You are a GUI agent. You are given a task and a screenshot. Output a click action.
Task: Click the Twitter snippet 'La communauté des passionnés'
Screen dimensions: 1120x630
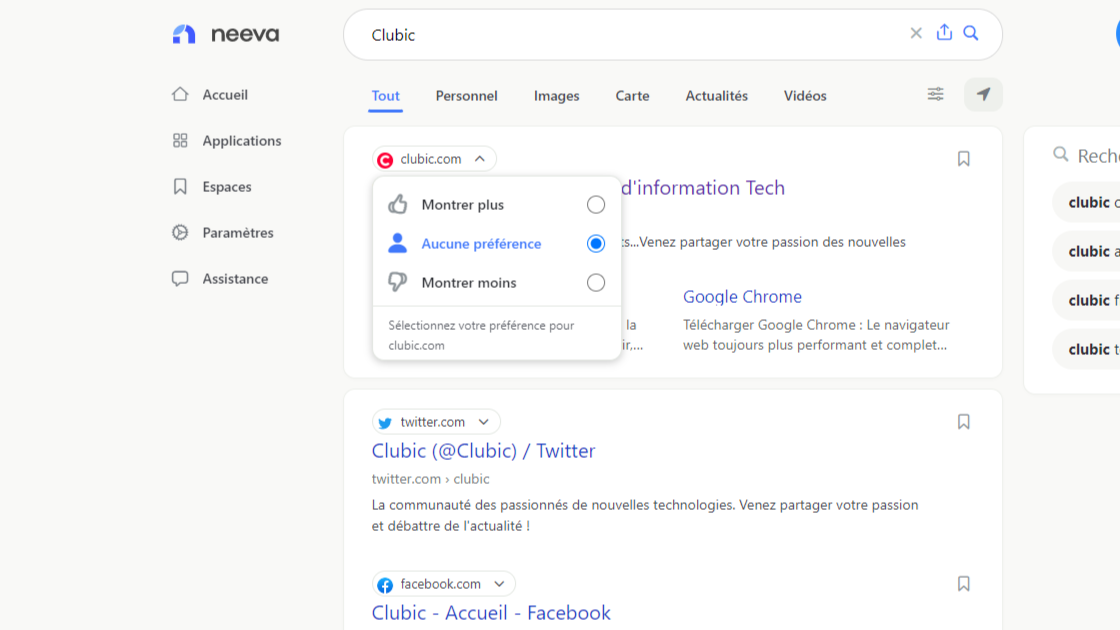click(645, 515)
